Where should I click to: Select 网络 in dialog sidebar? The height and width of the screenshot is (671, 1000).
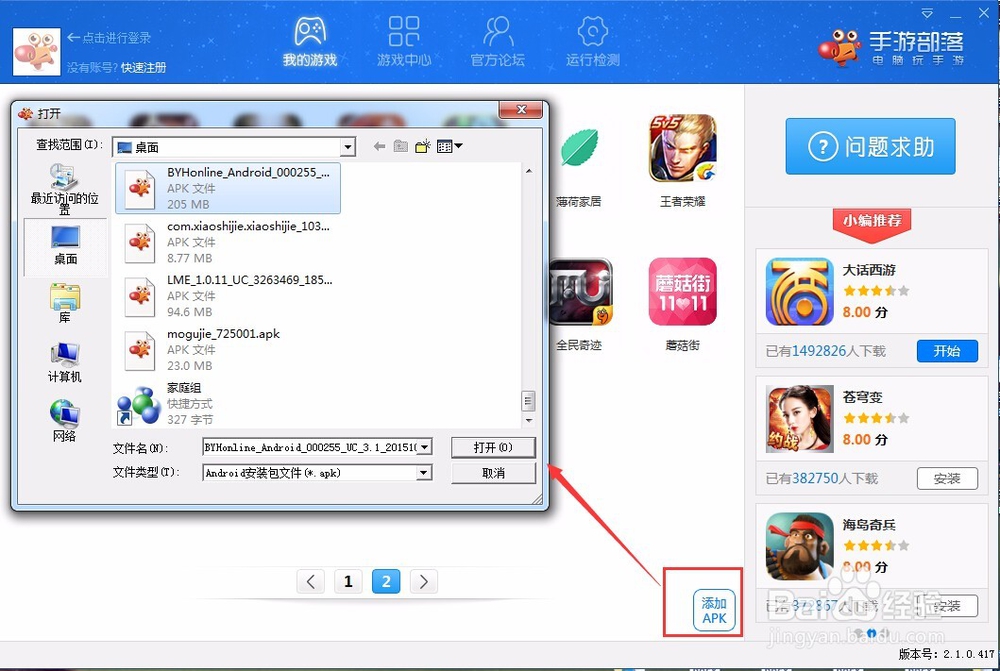64,422
